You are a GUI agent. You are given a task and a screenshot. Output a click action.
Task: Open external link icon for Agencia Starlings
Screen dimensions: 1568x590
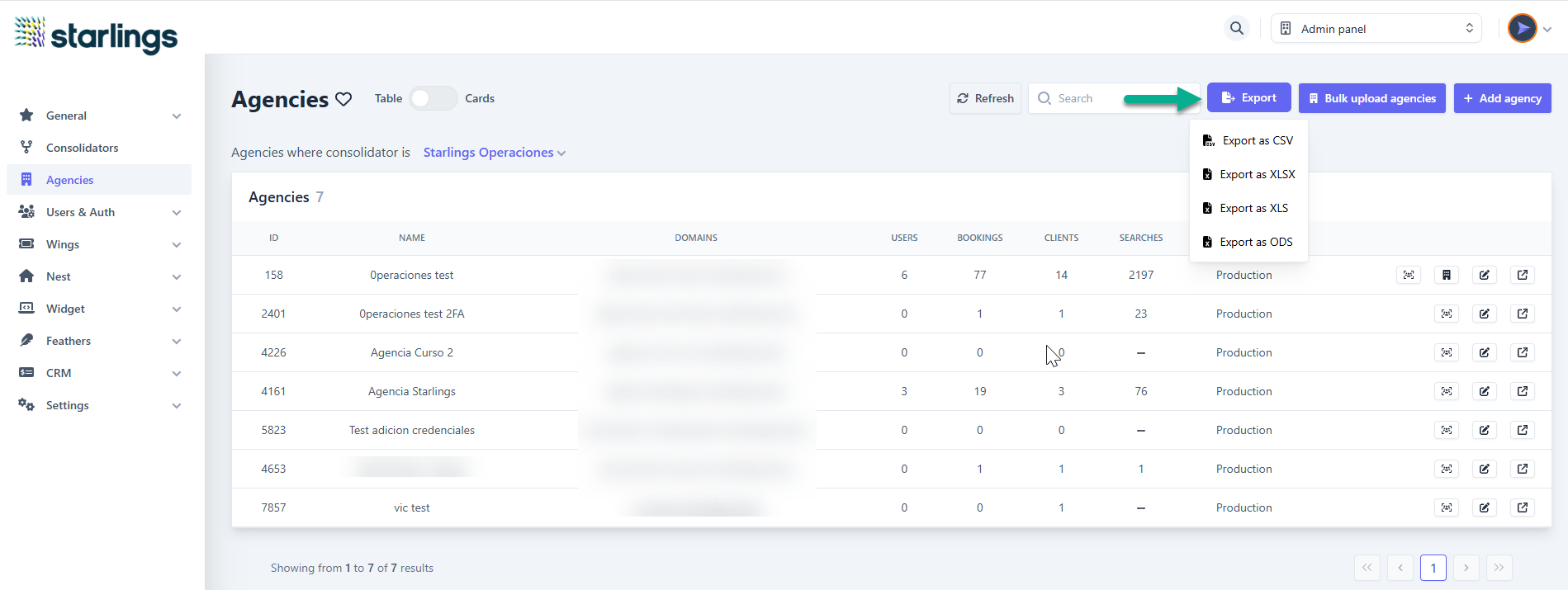click(x=1522, y=391)
